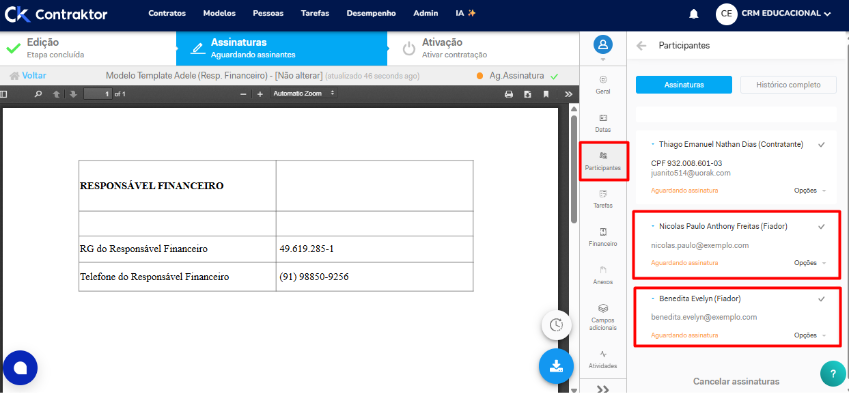This screenshot has width=849, height=393.
Task: Open the Geral sidebar section
Action: click(603, 86)
